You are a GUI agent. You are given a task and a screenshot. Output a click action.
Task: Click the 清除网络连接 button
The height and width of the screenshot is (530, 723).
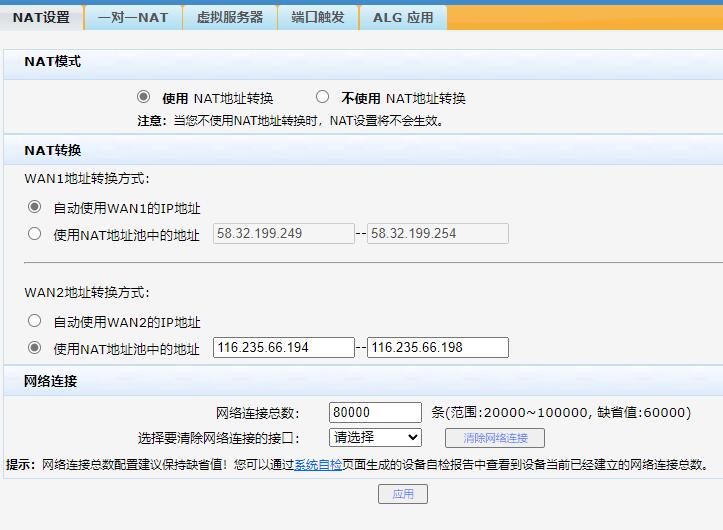click(495, 438)
